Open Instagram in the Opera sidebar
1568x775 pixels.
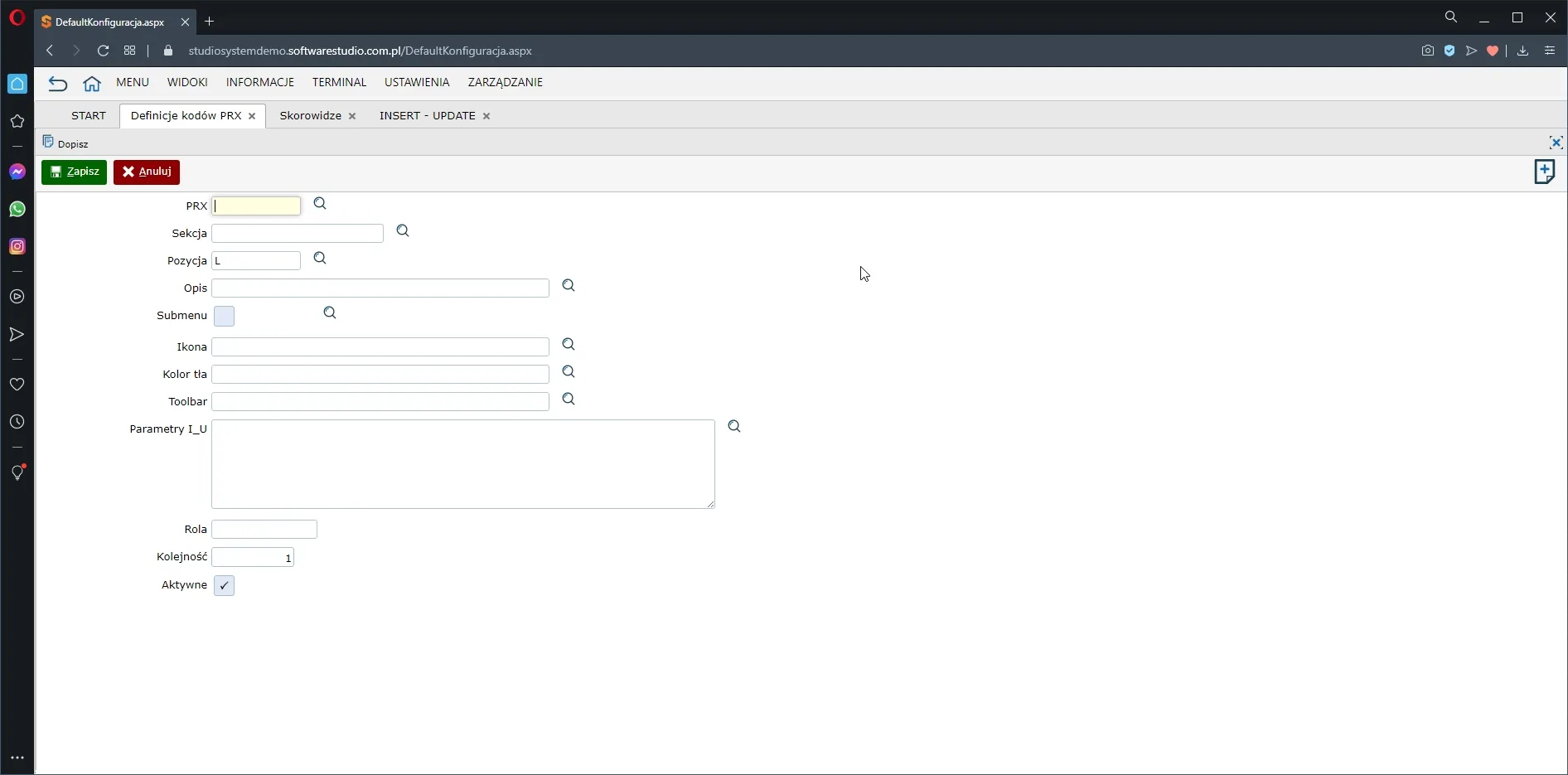tap(17, 246)
